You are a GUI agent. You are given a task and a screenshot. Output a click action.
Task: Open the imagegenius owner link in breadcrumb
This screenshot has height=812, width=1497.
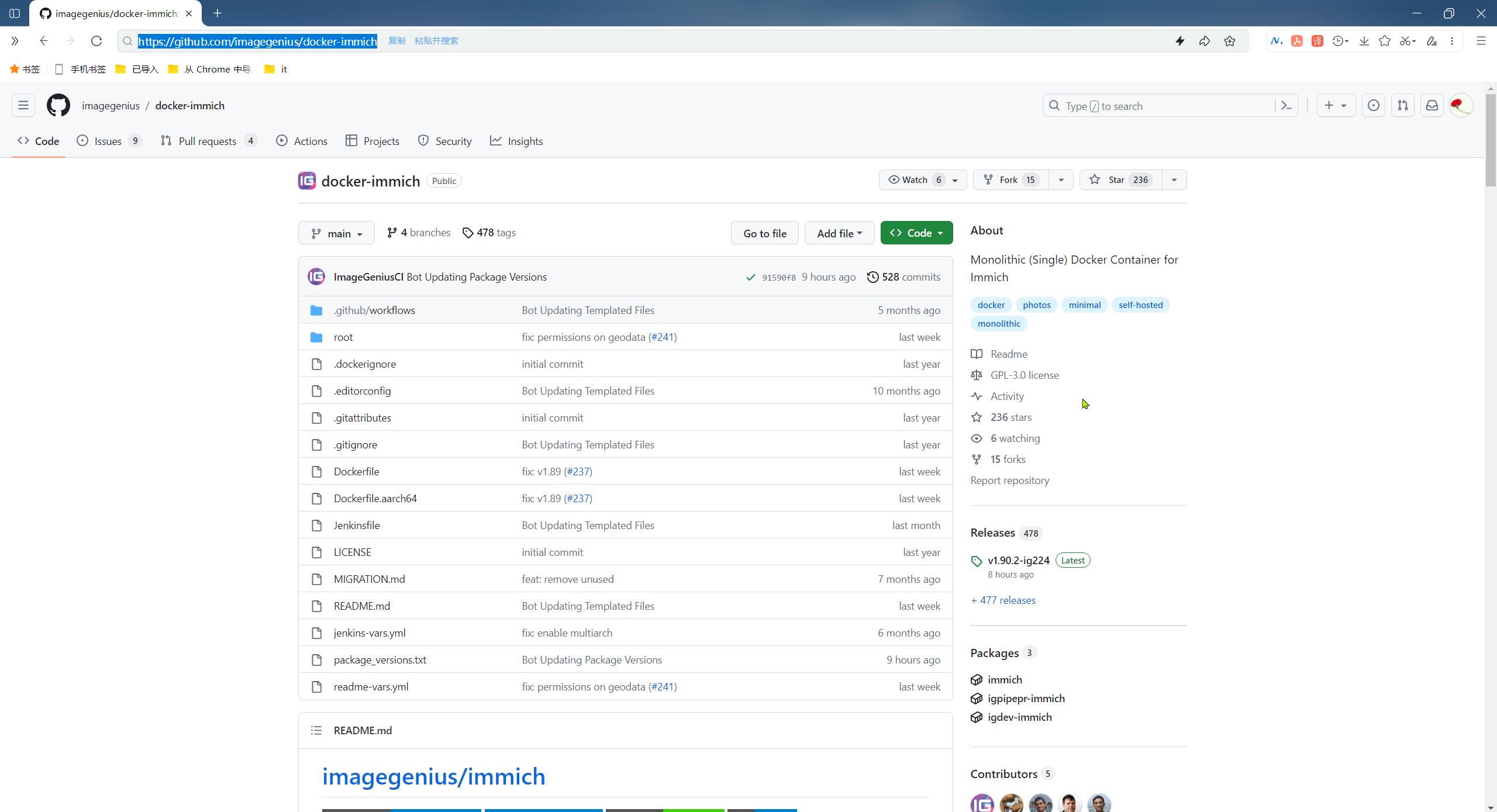pos(111,105)
